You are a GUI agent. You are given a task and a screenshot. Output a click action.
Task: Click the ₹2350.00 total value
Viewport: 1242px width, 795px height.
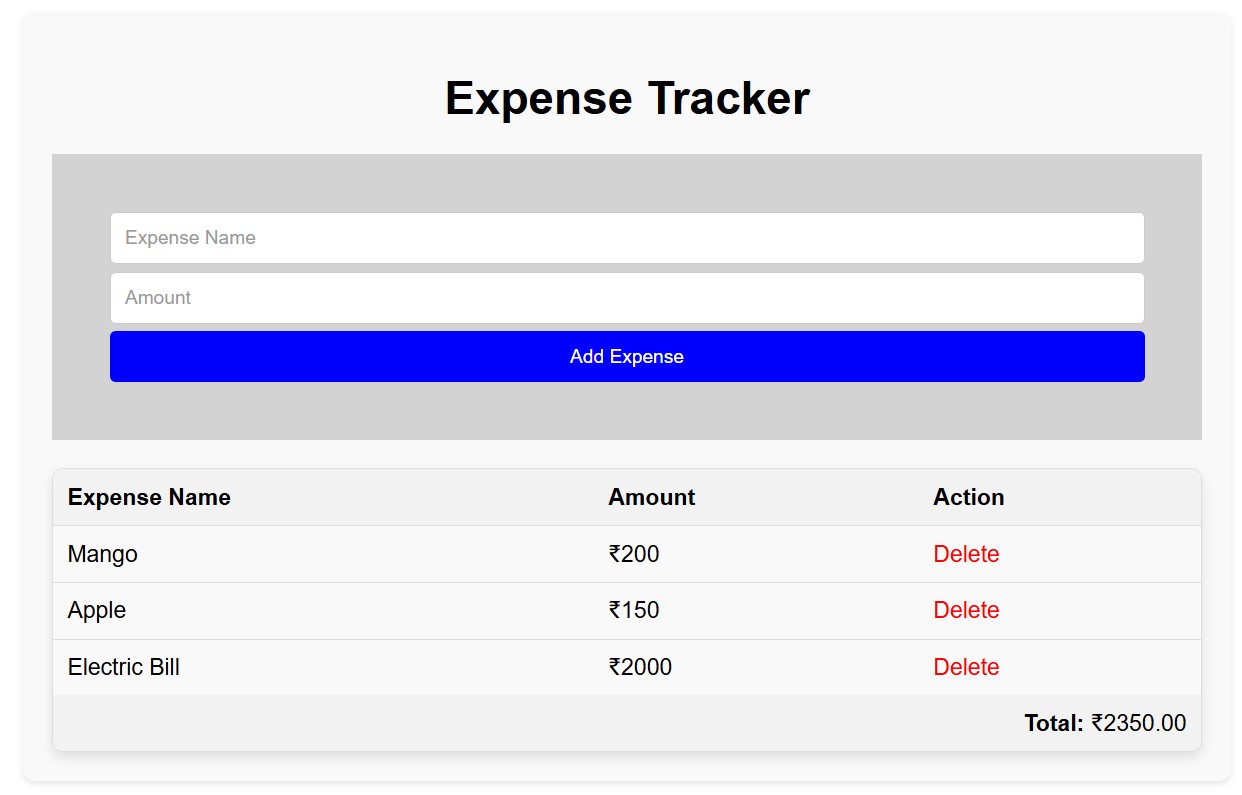[1139, 723]
